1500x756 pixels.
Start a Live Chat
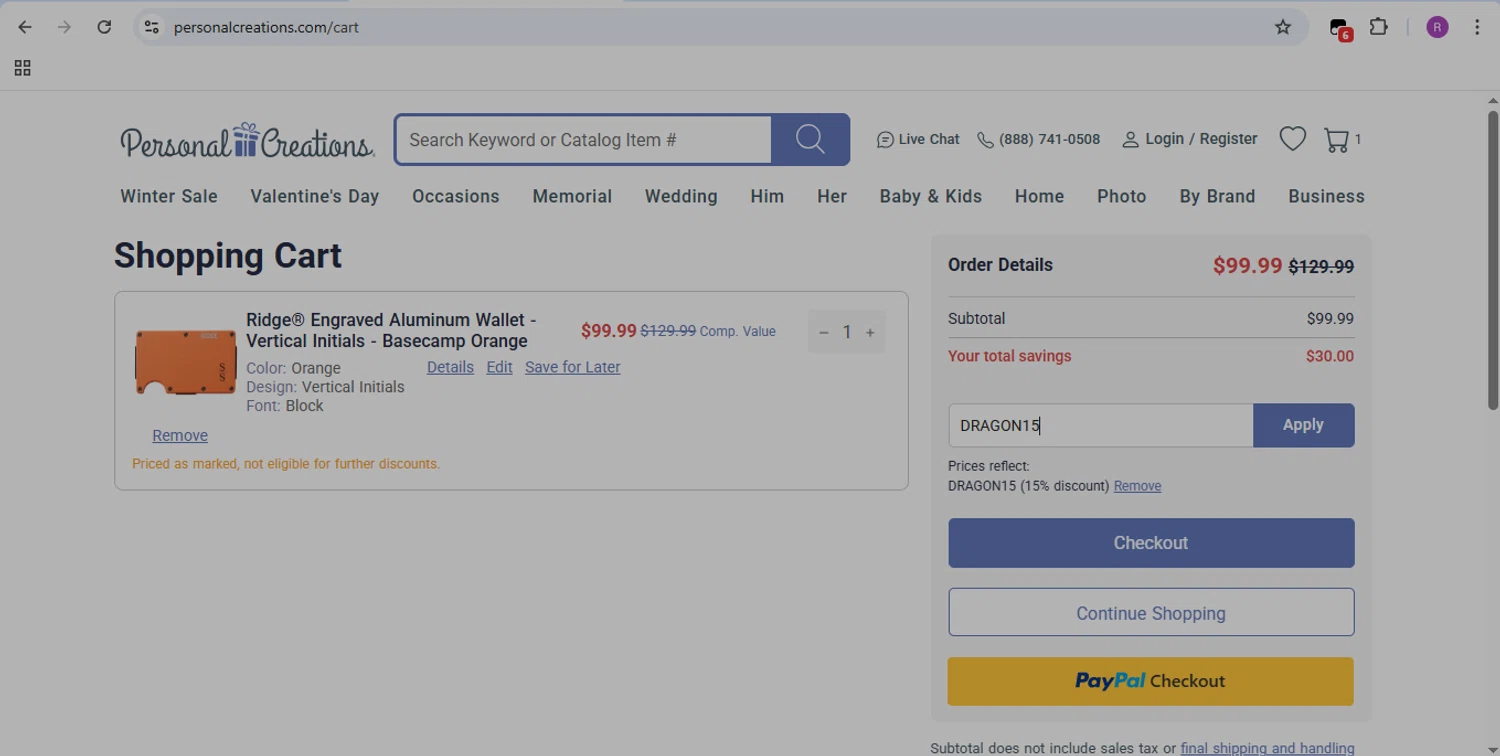pos(917,139)
